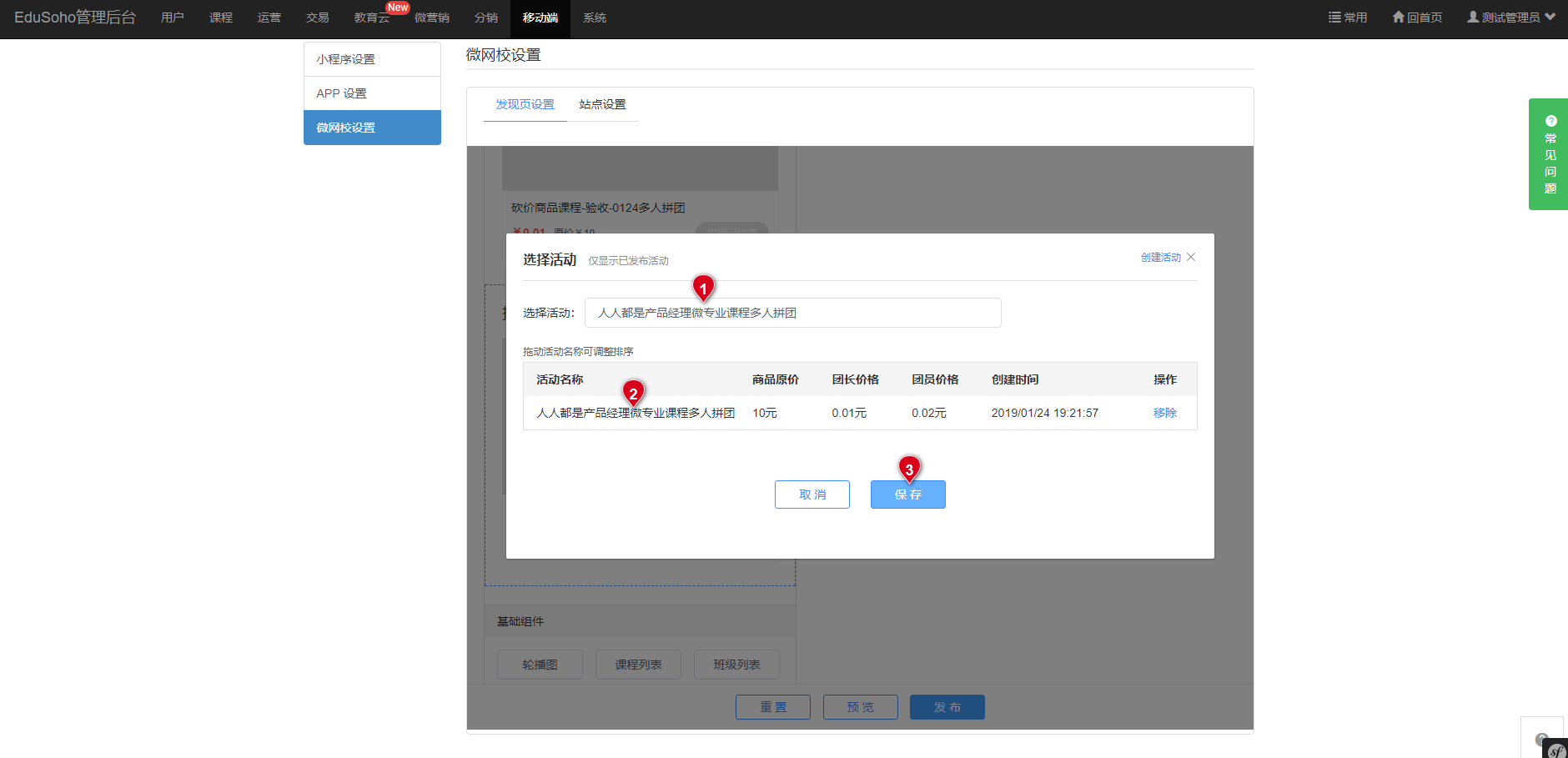
Task: Select APP 设置 in sidebar
Action: [372, 93]
